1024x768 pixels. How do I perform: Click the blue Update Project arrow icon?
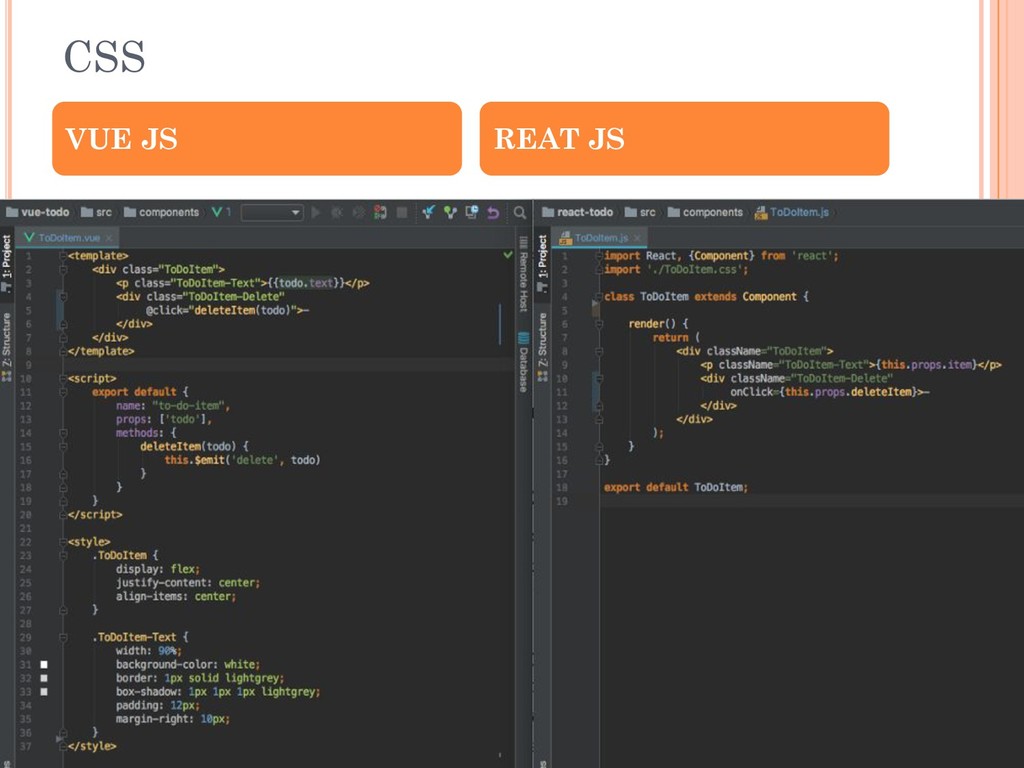coord(428,212)
